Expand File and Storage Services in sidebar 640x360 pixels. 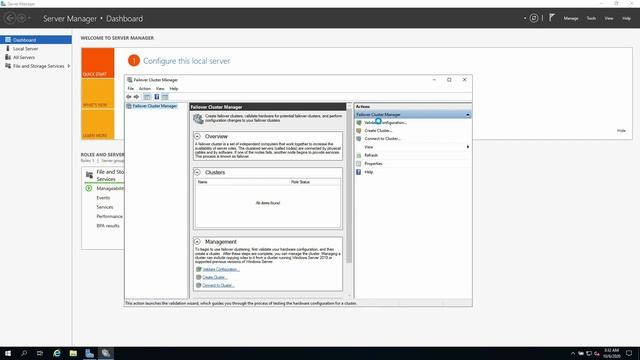pos(69,66)
